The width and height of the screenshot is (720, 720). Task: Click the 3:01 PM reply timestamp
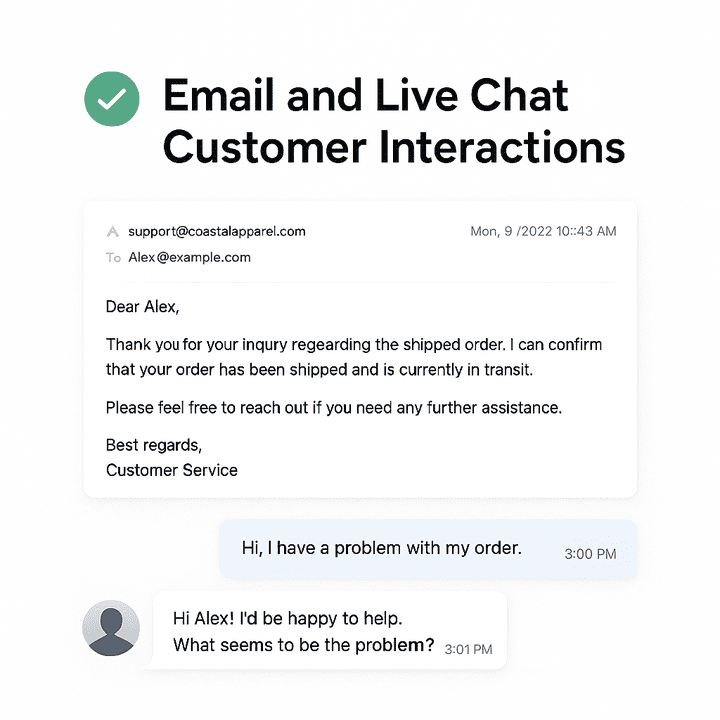click(x=468, y=649)
